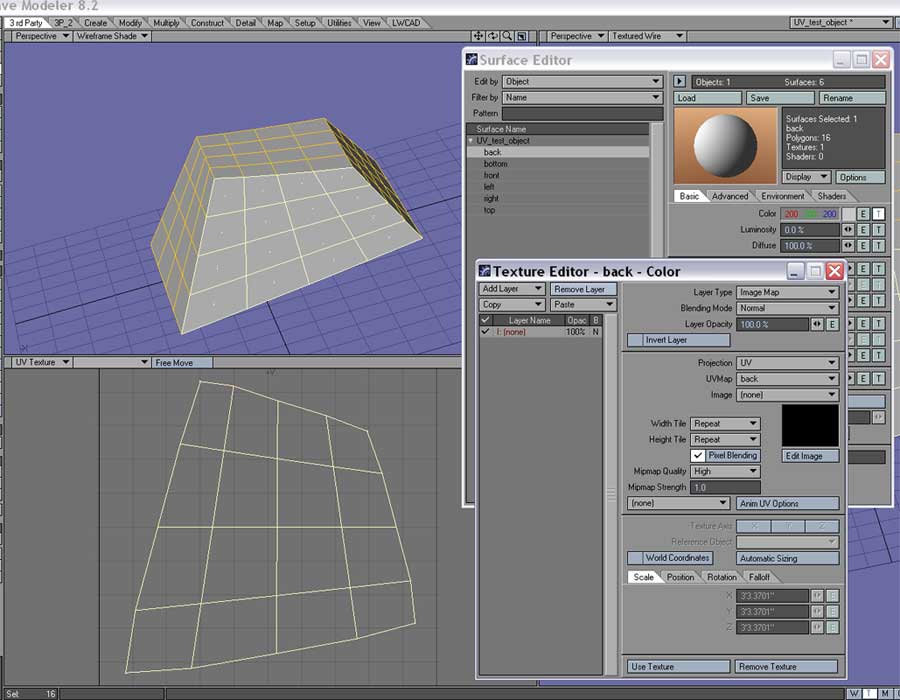Open the Image dropdown showing (none)
The image size is (900, 700).
point(788,395)
